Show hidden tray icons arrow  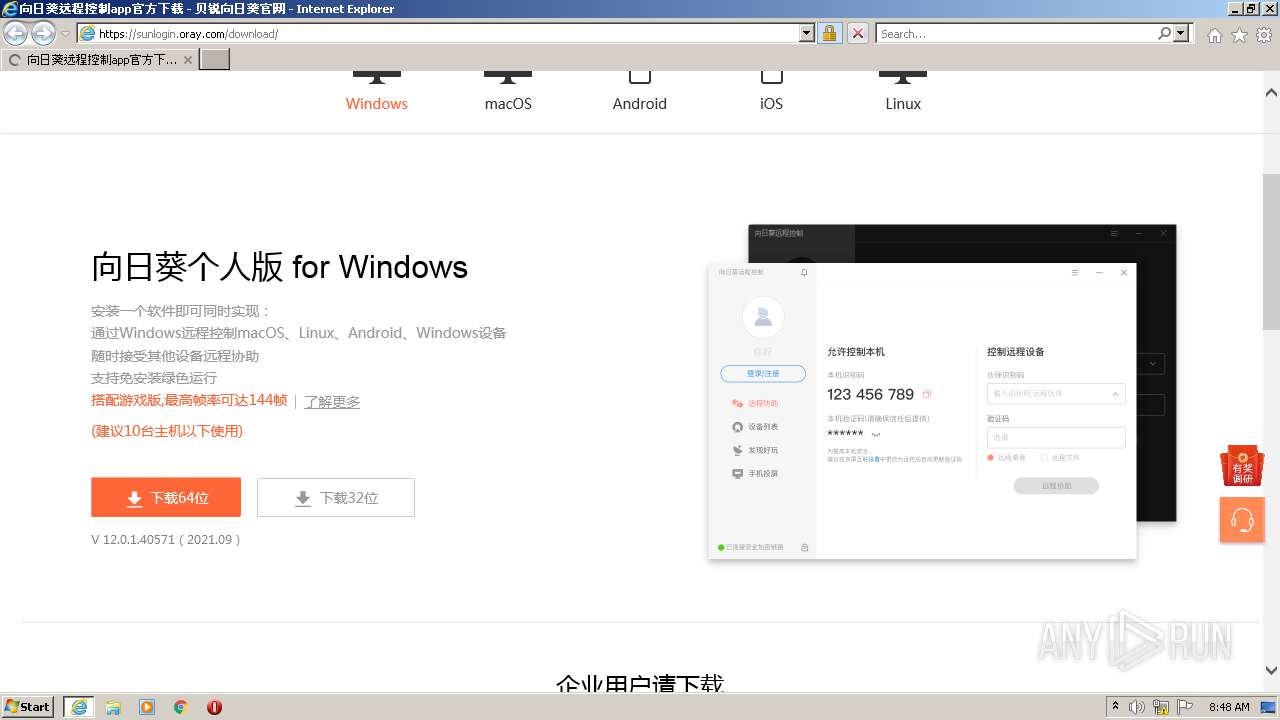tap(1115, 707)
